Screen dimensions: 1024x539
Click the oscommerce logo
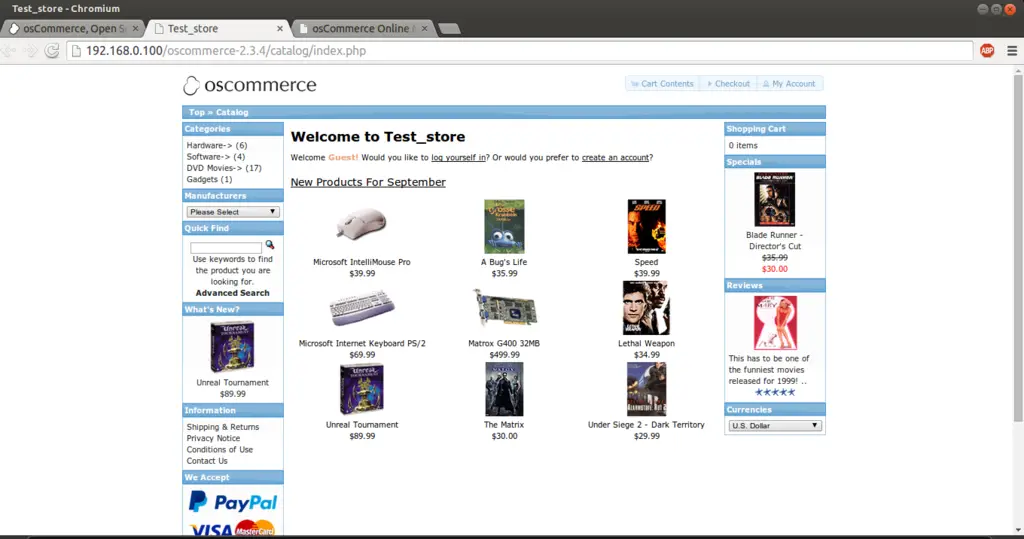pos(249,85)
